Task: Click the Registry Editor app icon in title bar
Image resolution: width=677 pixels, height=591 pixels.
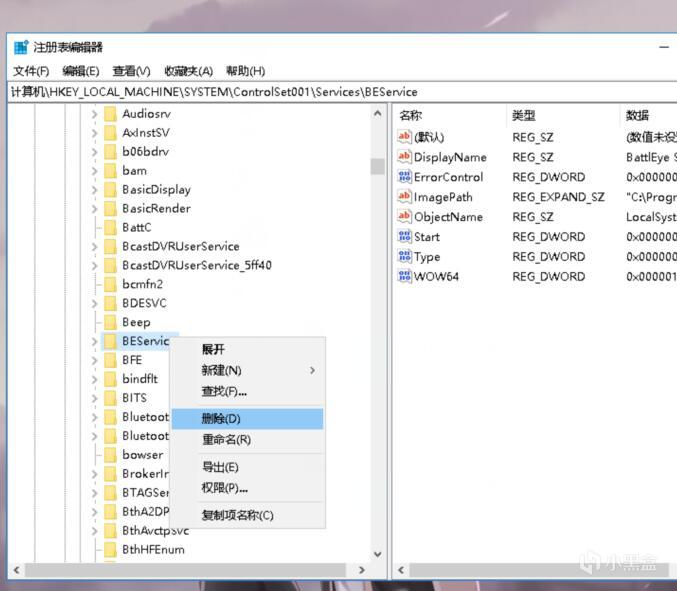Action: pos(21,47)
